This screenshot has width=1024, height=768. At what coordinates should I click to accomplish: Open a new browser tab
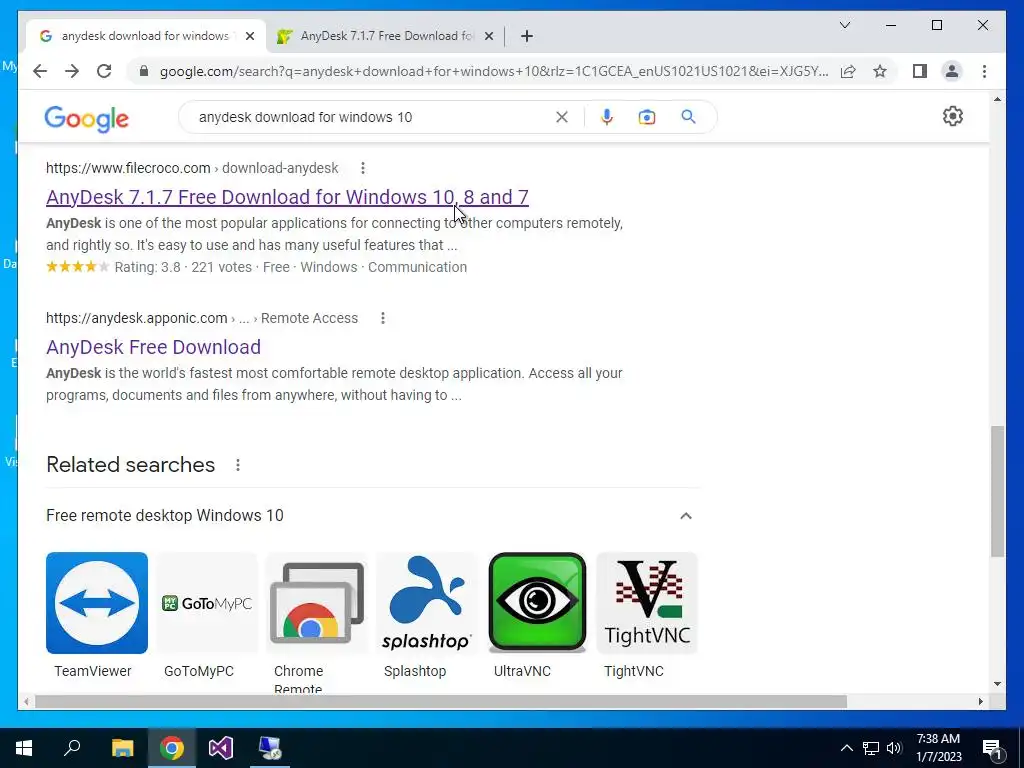click(527, 36)
